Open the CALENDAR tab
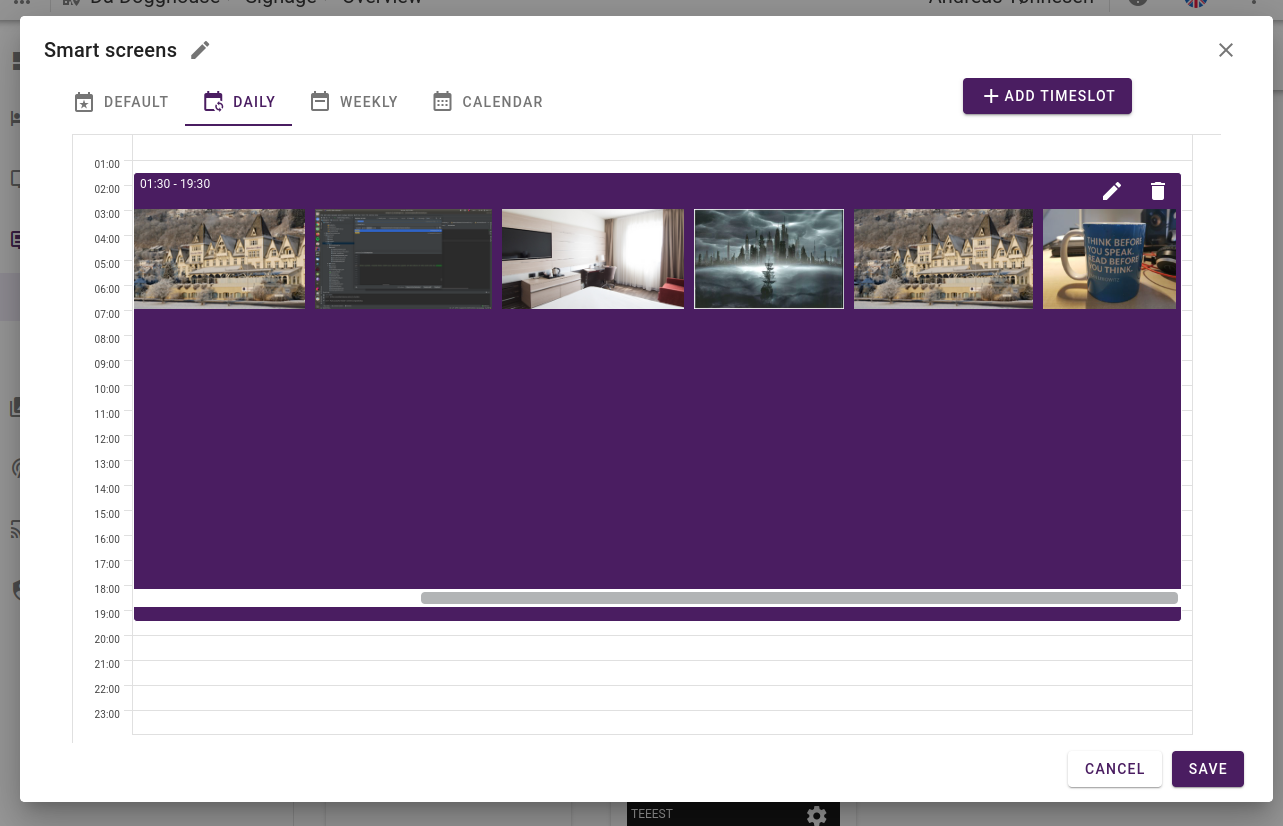The width and height of the screenshot is (1283, 826). click(487, 101)
